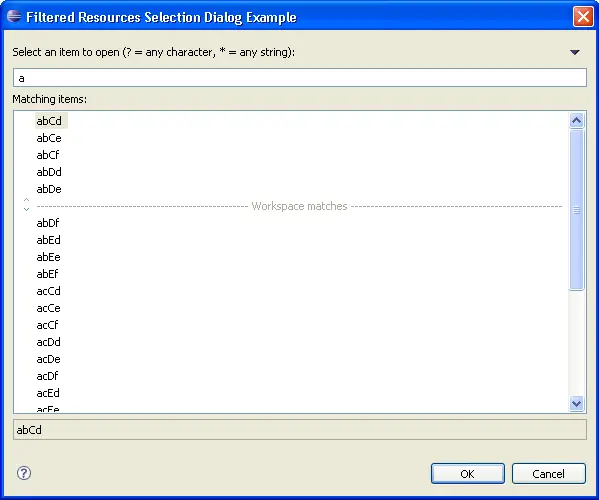Select the abEf item

(47, 274)
